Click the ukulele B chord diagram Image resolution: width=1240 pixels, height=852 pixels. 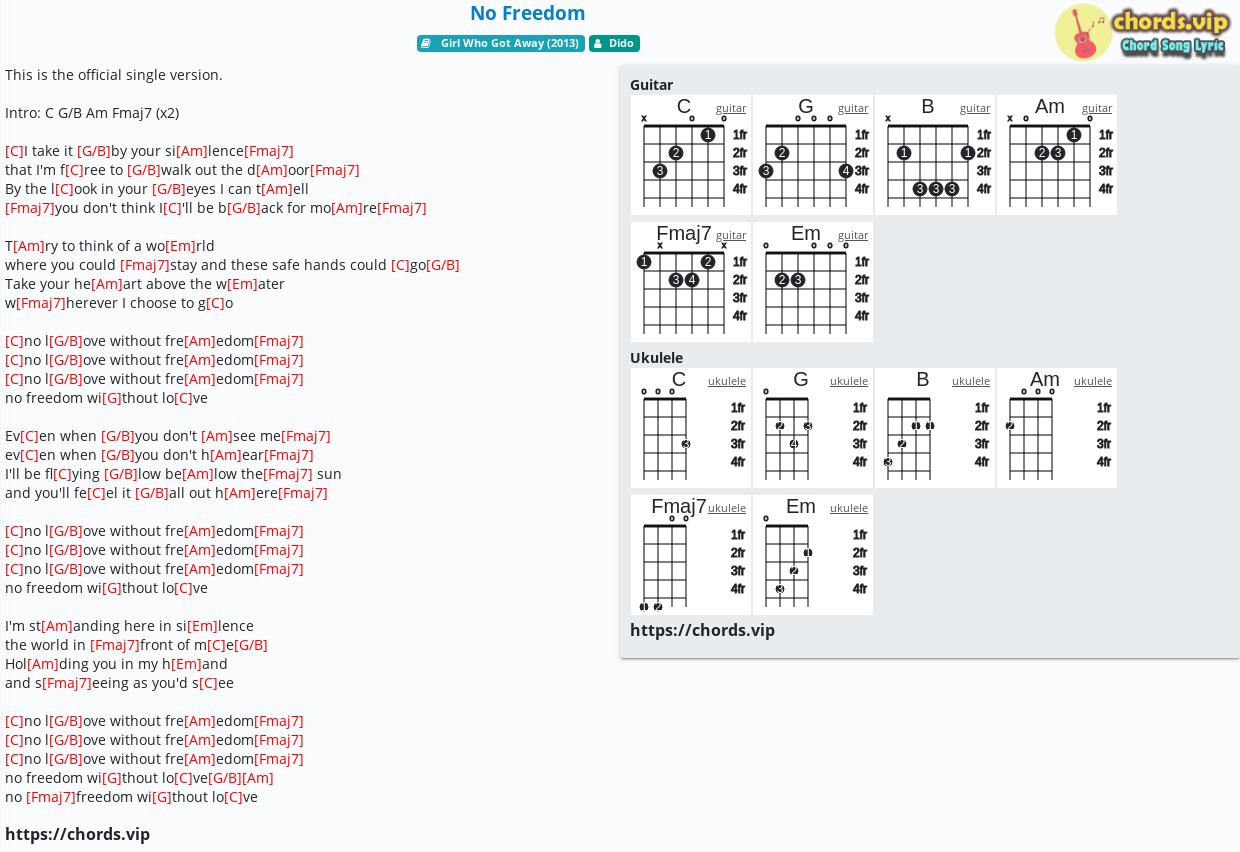coord(935,428)
